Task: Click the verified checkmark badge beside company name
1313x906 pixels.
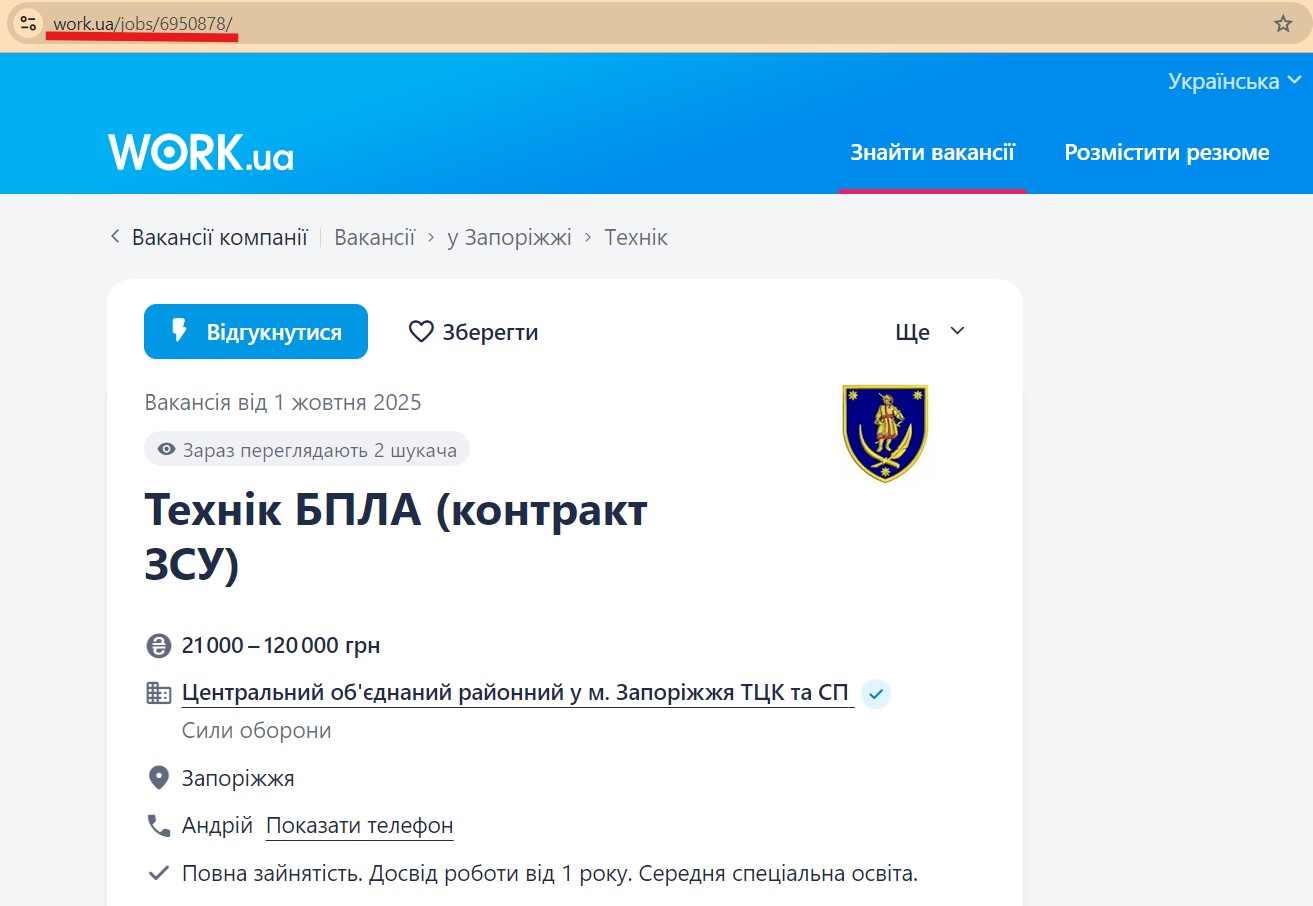Action: click(876, 693)
